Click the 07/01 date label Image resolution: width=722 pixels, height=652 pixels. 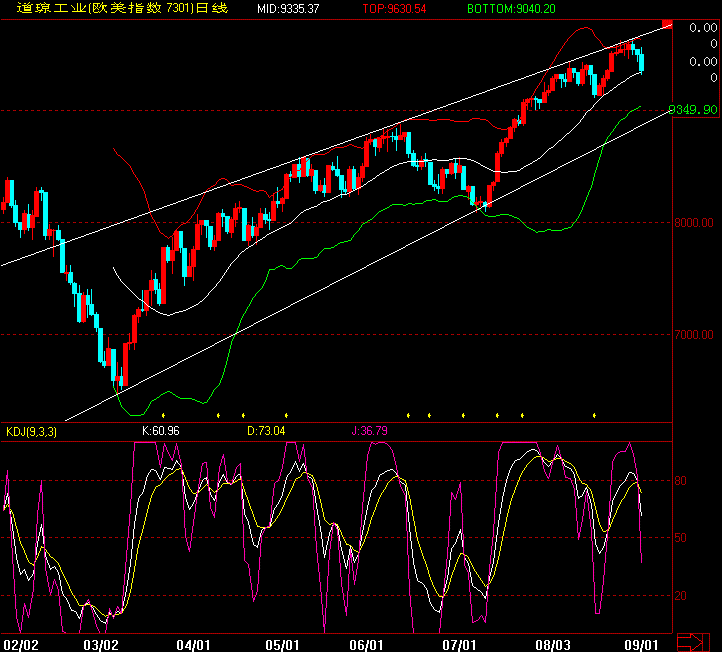(x=459, y=645)
